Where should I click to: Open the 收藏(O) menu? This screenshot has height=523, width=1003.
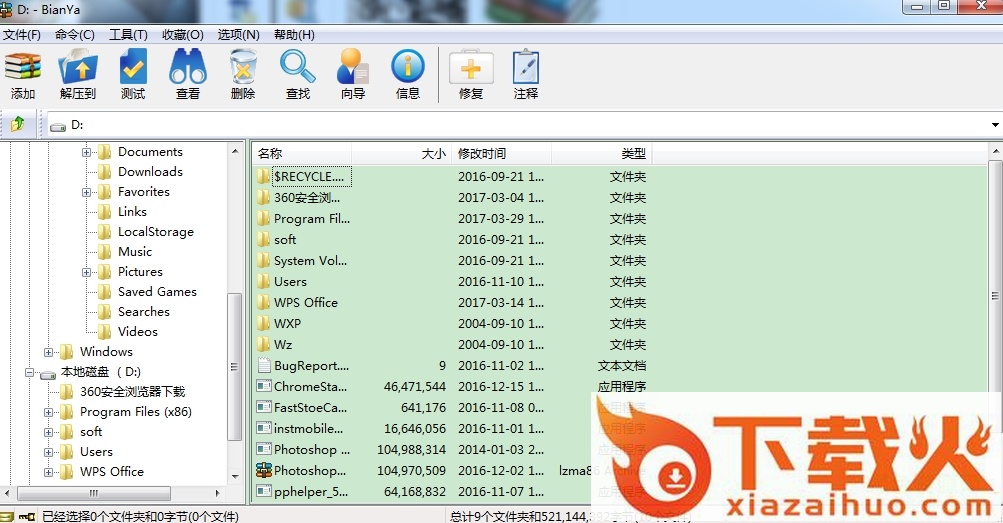click(x=183, y=35)
